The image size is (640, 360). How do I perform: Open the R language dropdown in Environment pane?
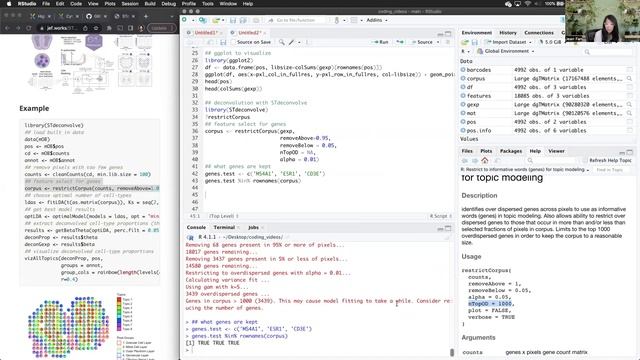tap(465, 51)
